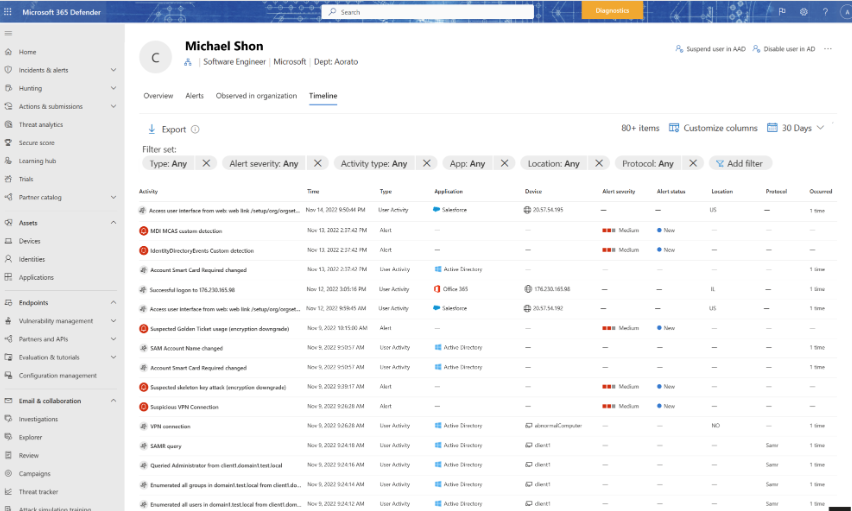Click the Campaigns target icon
The height and width of the screenshot is (511, 852).
(x=8, y=473)
